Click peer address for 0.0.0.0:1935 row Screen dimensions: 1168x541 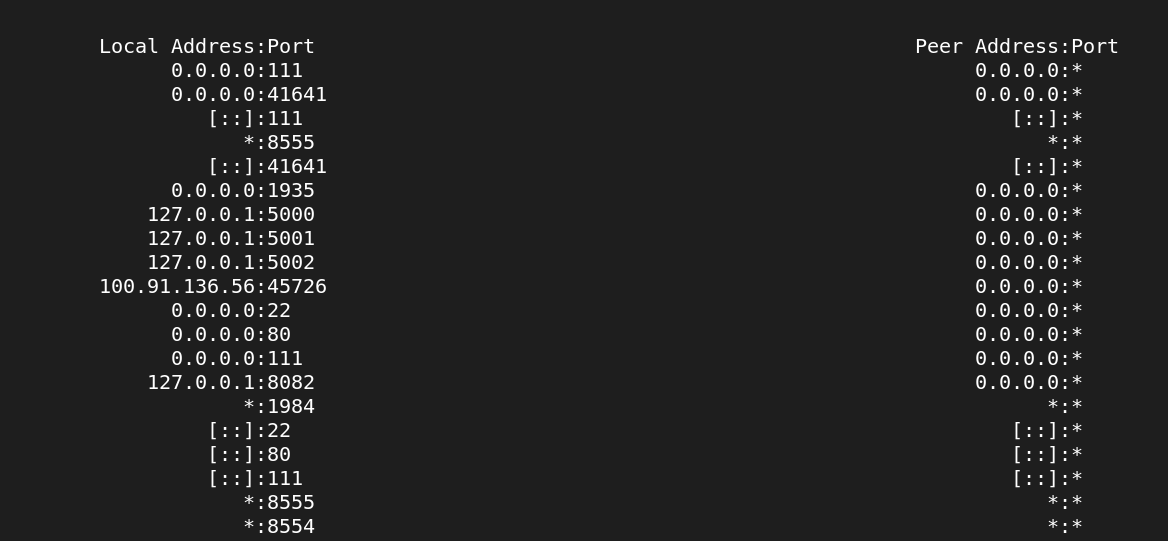(x=1029, y=191)
